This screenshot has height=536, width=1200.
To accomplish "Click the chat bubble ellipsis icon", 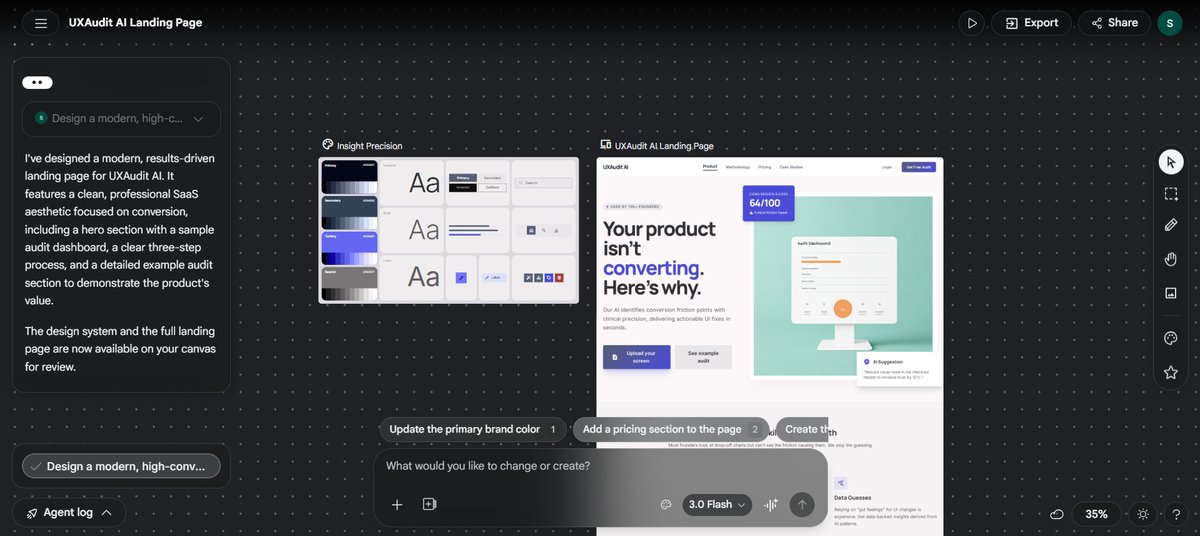I will [x=37, y=83].
